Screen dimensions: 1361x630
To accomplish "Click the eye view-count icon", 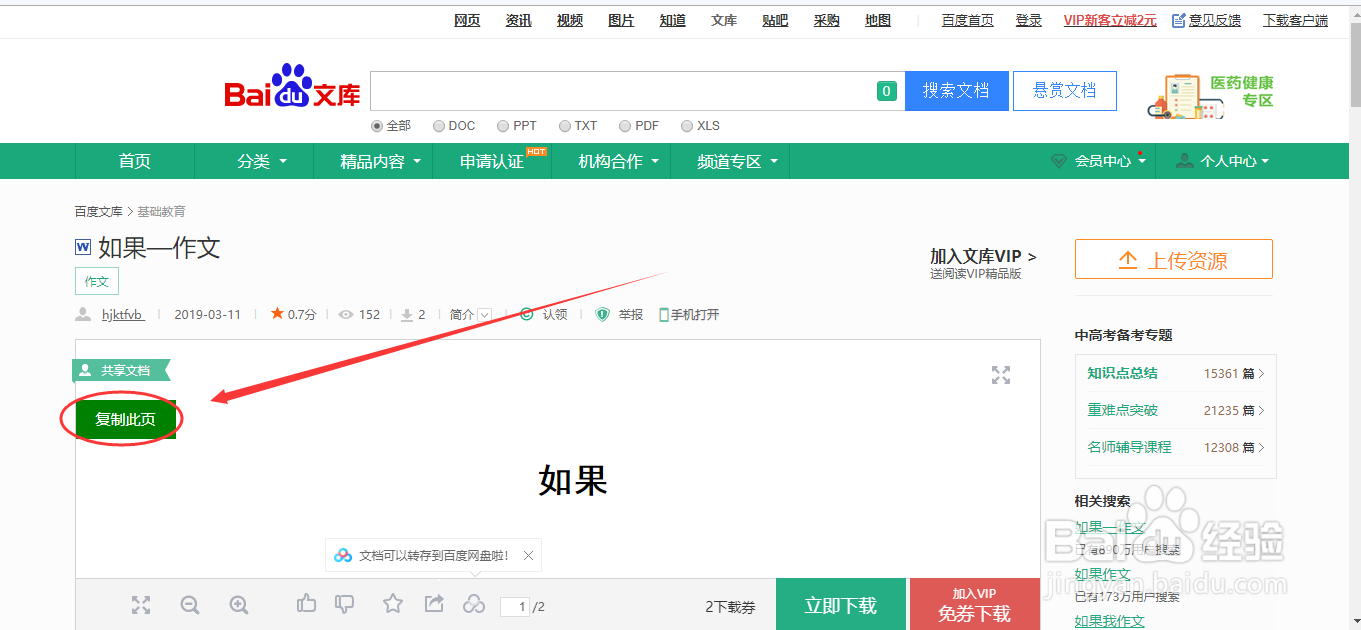I will [346, 315].
